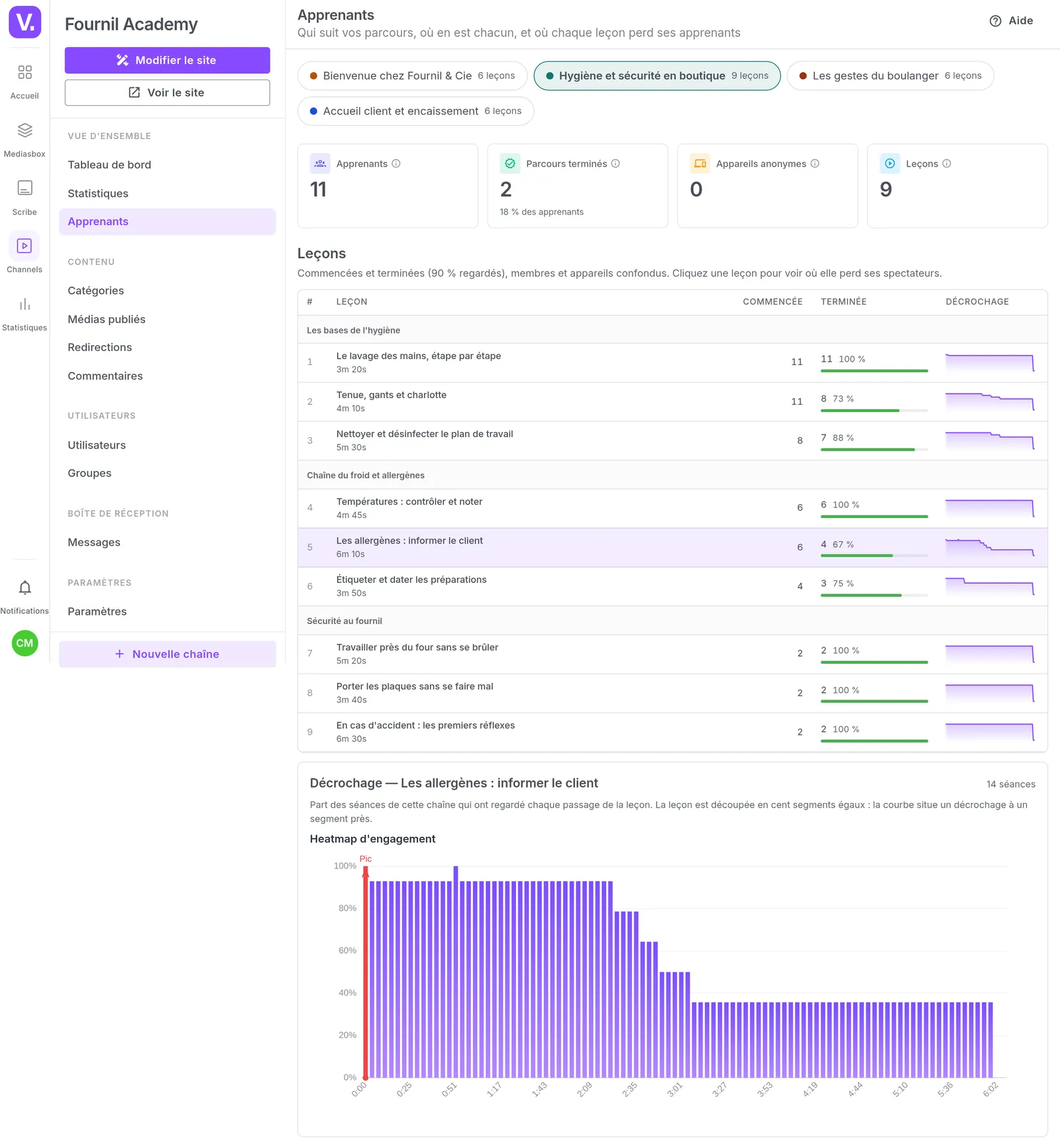Click the CM user avatar

coord(25,643)
